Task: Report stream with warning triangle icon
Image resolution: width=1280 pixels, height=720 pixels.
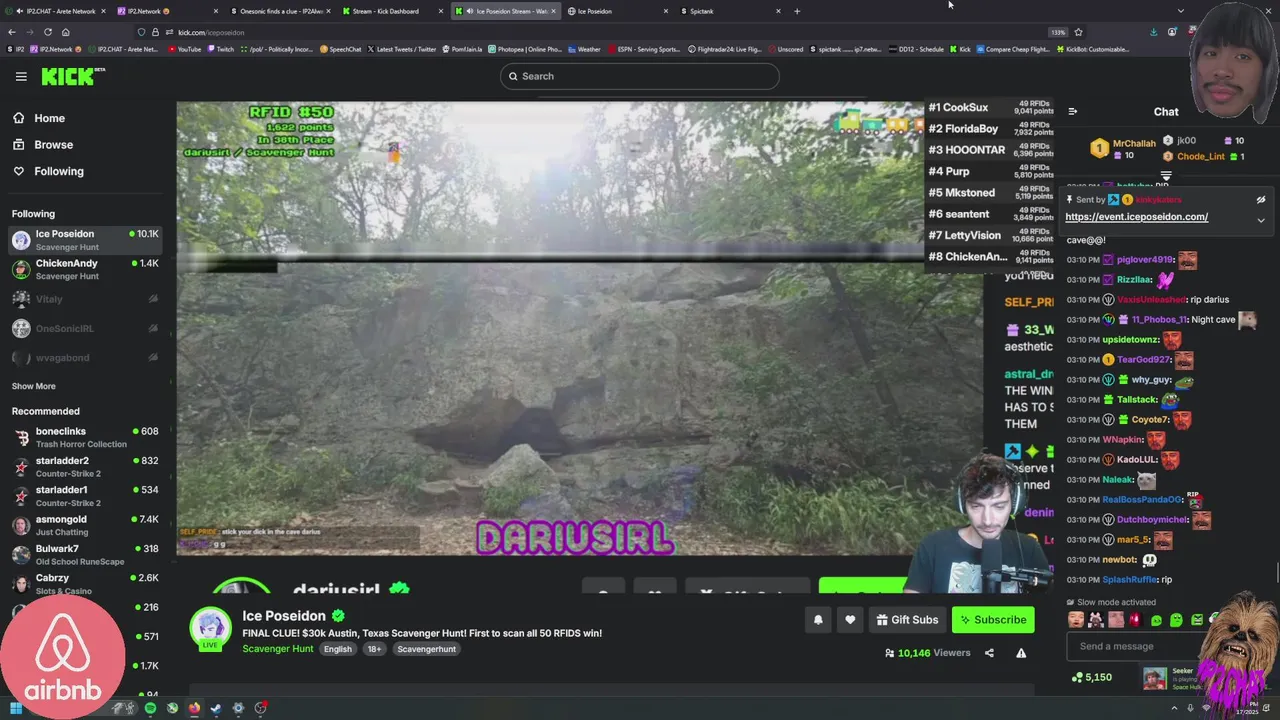Action: 1021,653
